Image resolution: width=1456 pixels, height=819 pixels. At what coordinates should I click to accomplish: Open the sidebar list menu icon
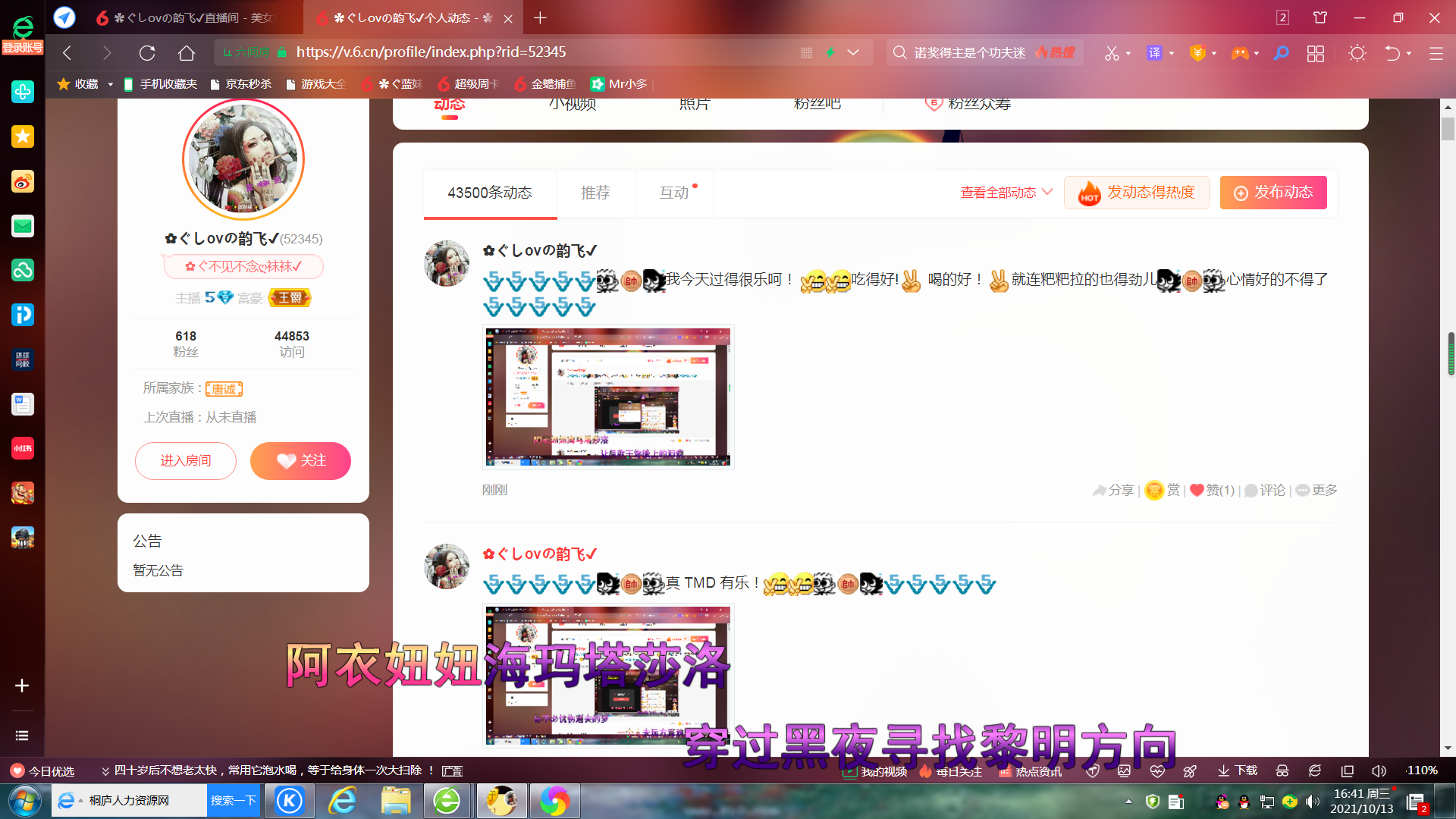point(22,736)
